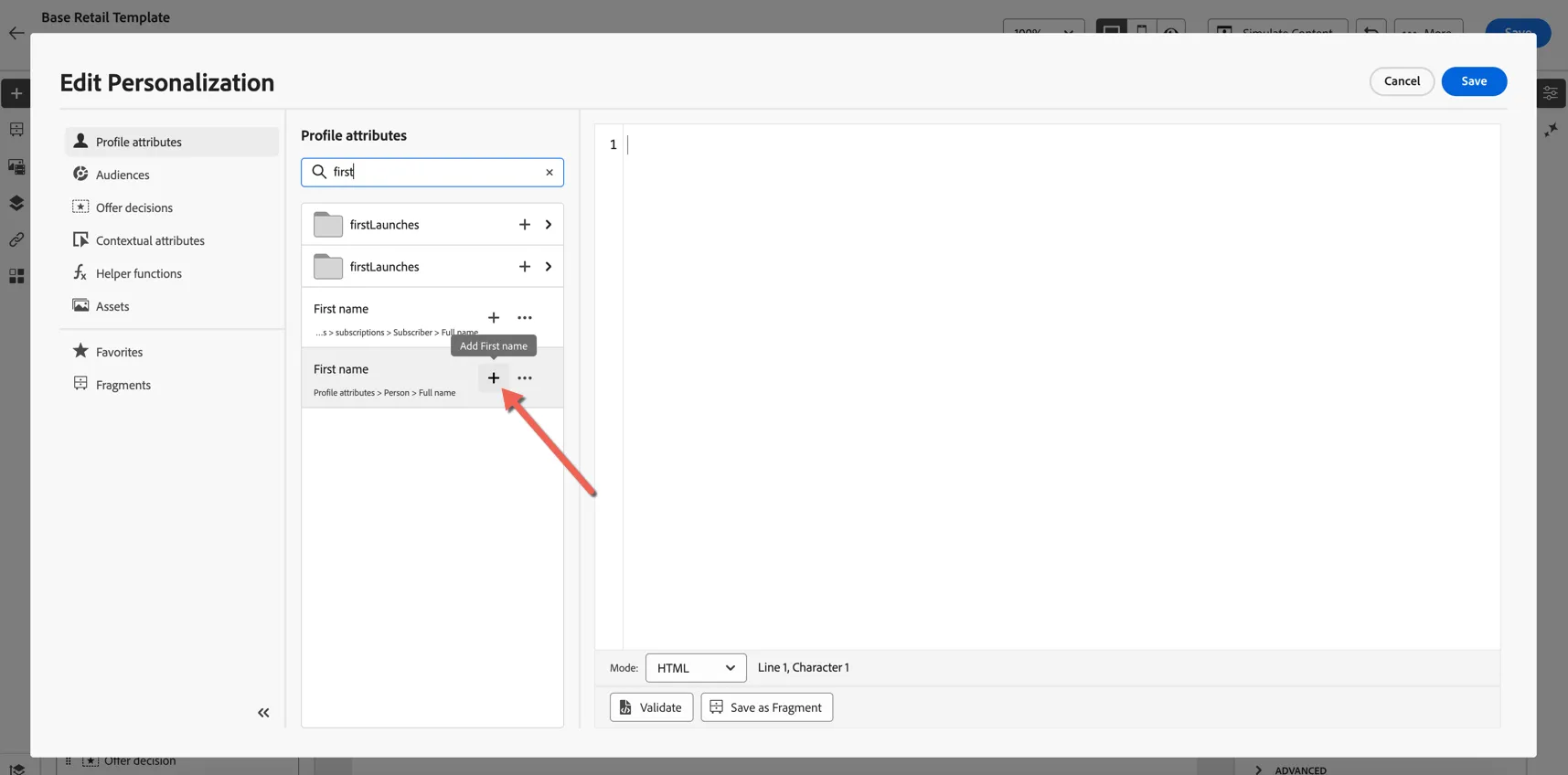1568x775 pixels.
Task: Open Assets section
Action: (172, 306)
